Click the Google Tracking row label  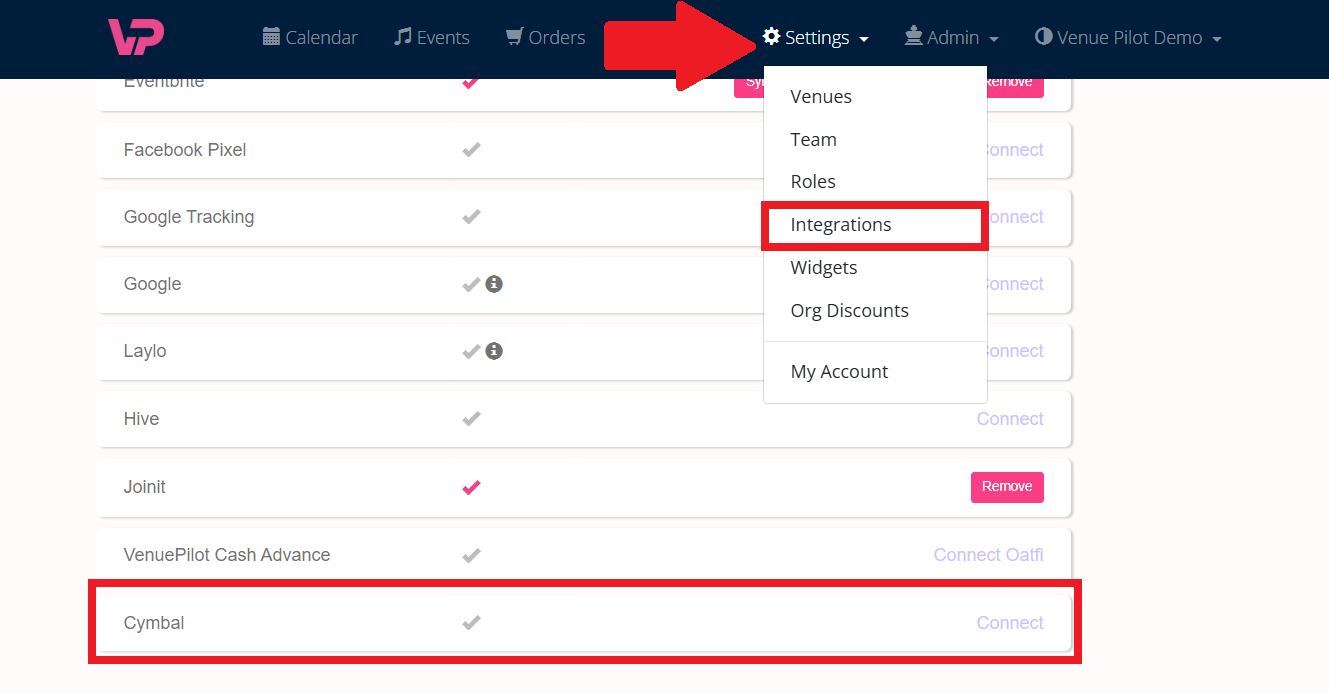[189, 217]
